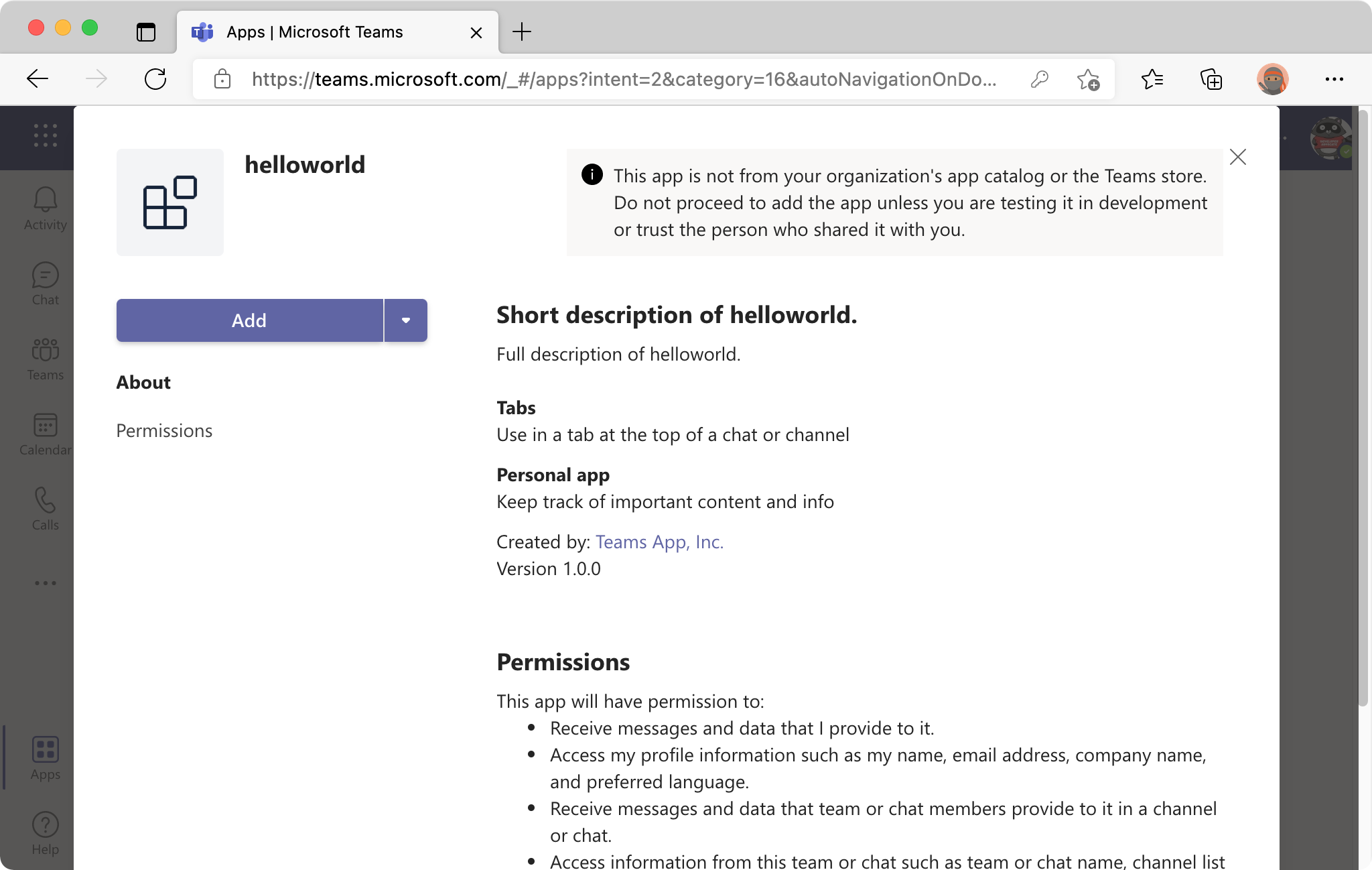Click the Teams app icon in sidebar
The image size is (1372, 870).
[45, 357]
